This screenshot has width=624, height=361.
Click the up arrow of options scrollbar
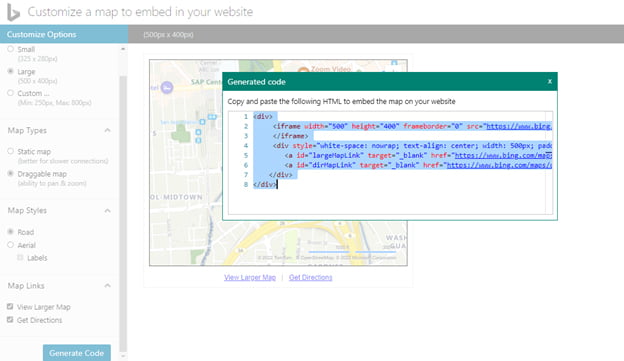pos(123,49)
